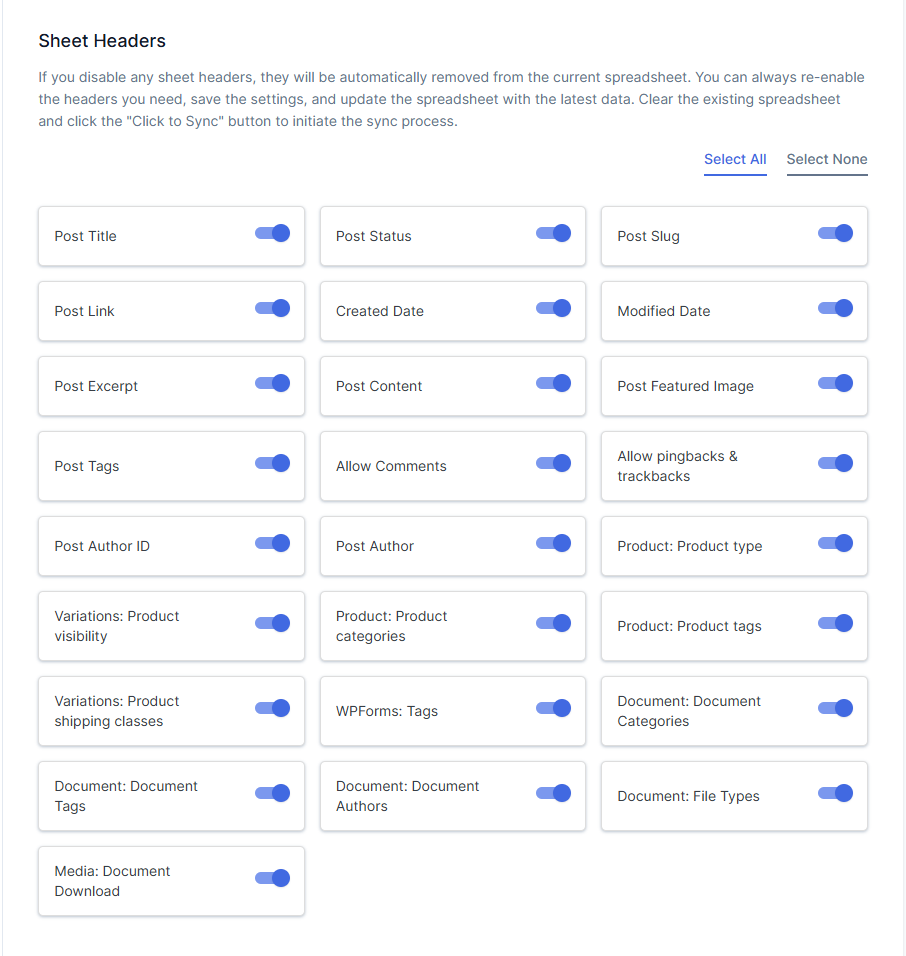Disable Product: Product type toggle
Image resolution: width=906 pixels, height=956 pixels.
[x=835, y=543]
